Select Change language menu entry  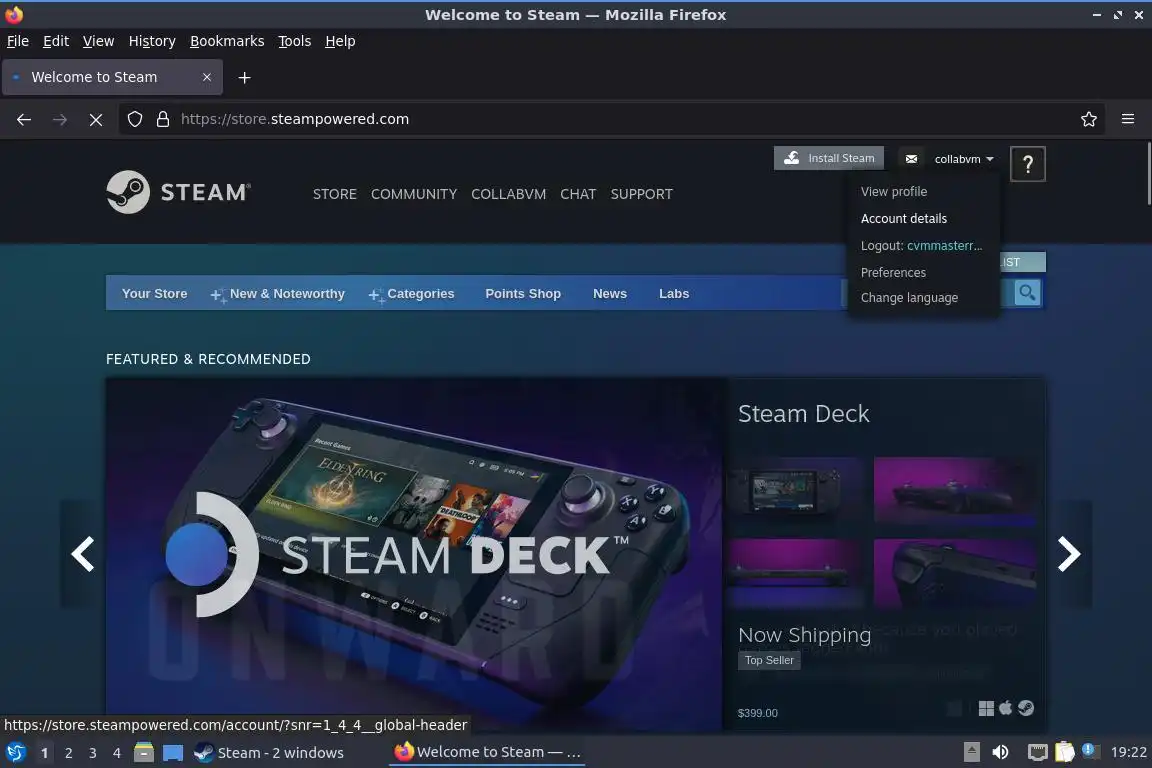point(910,298)
